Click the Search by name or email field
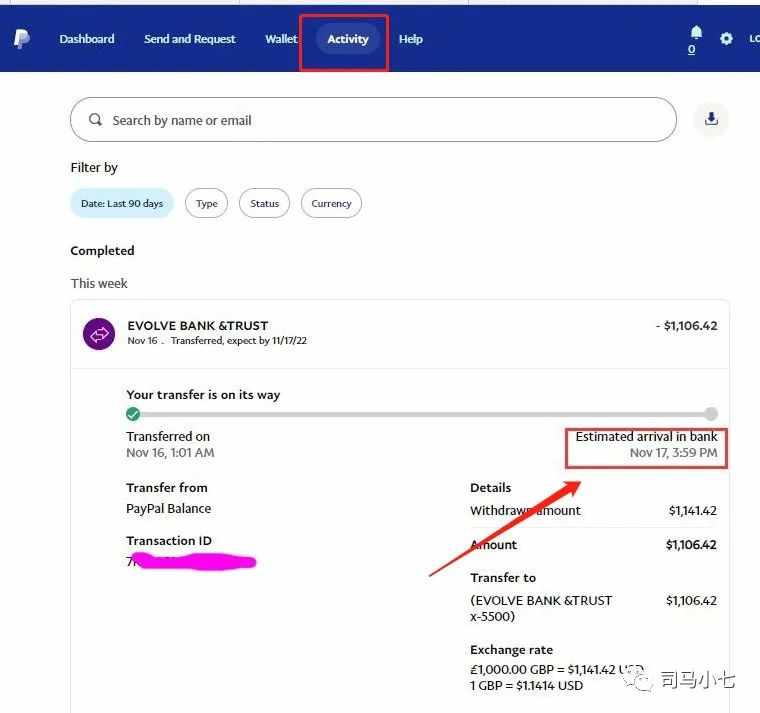760x713 pixels. coord(373,120)
